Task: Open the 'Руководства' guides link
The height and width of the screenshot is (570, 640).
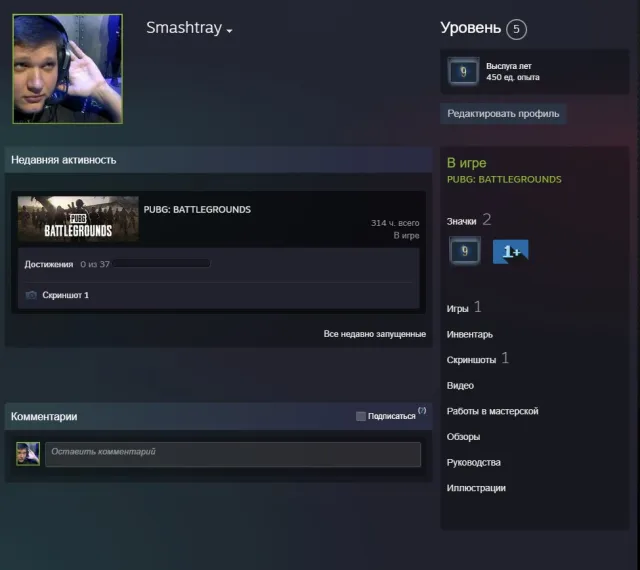Action: pos(473,463)
